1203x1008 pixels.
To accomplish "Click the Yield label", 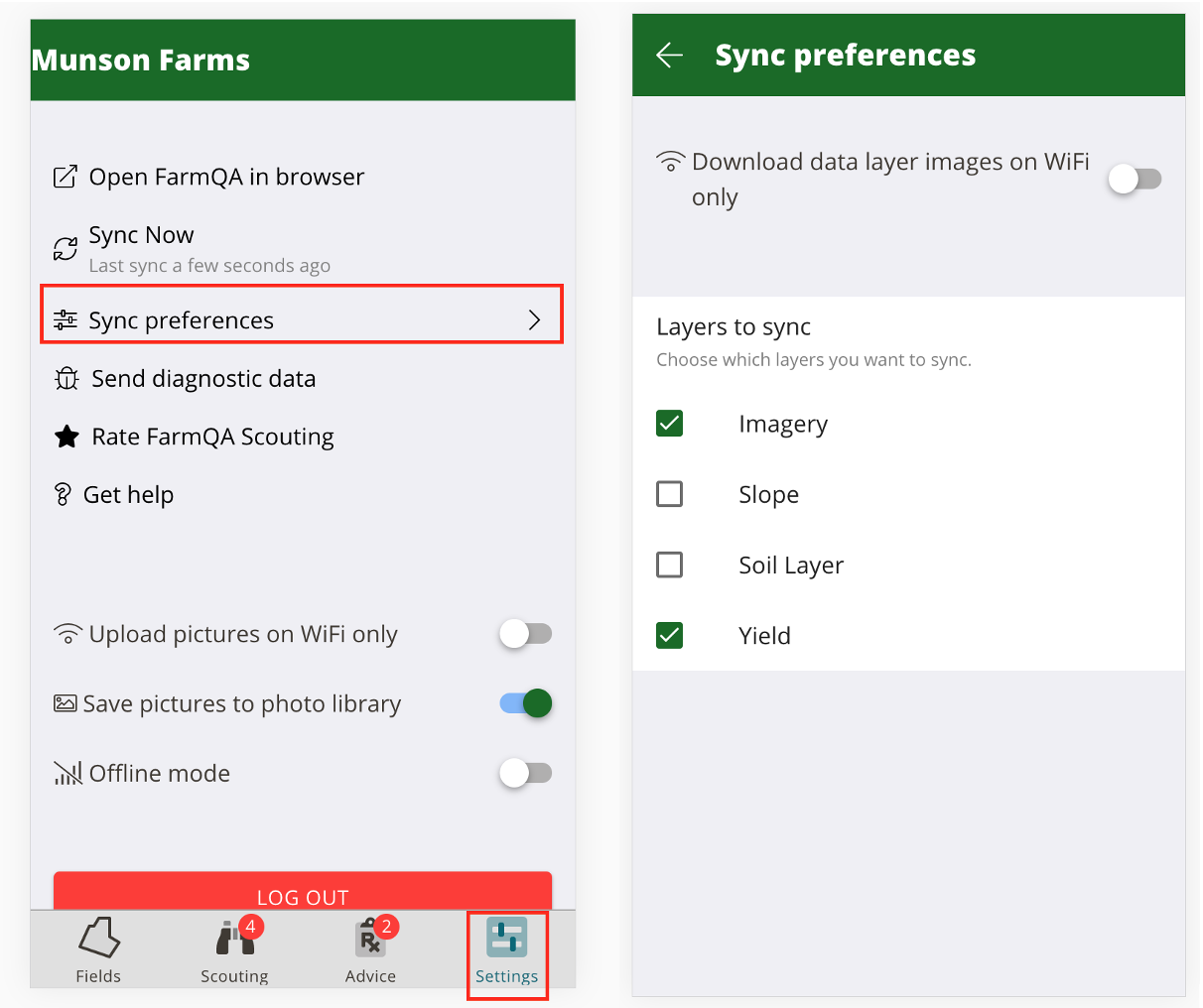I will click(x=765, y=636).
